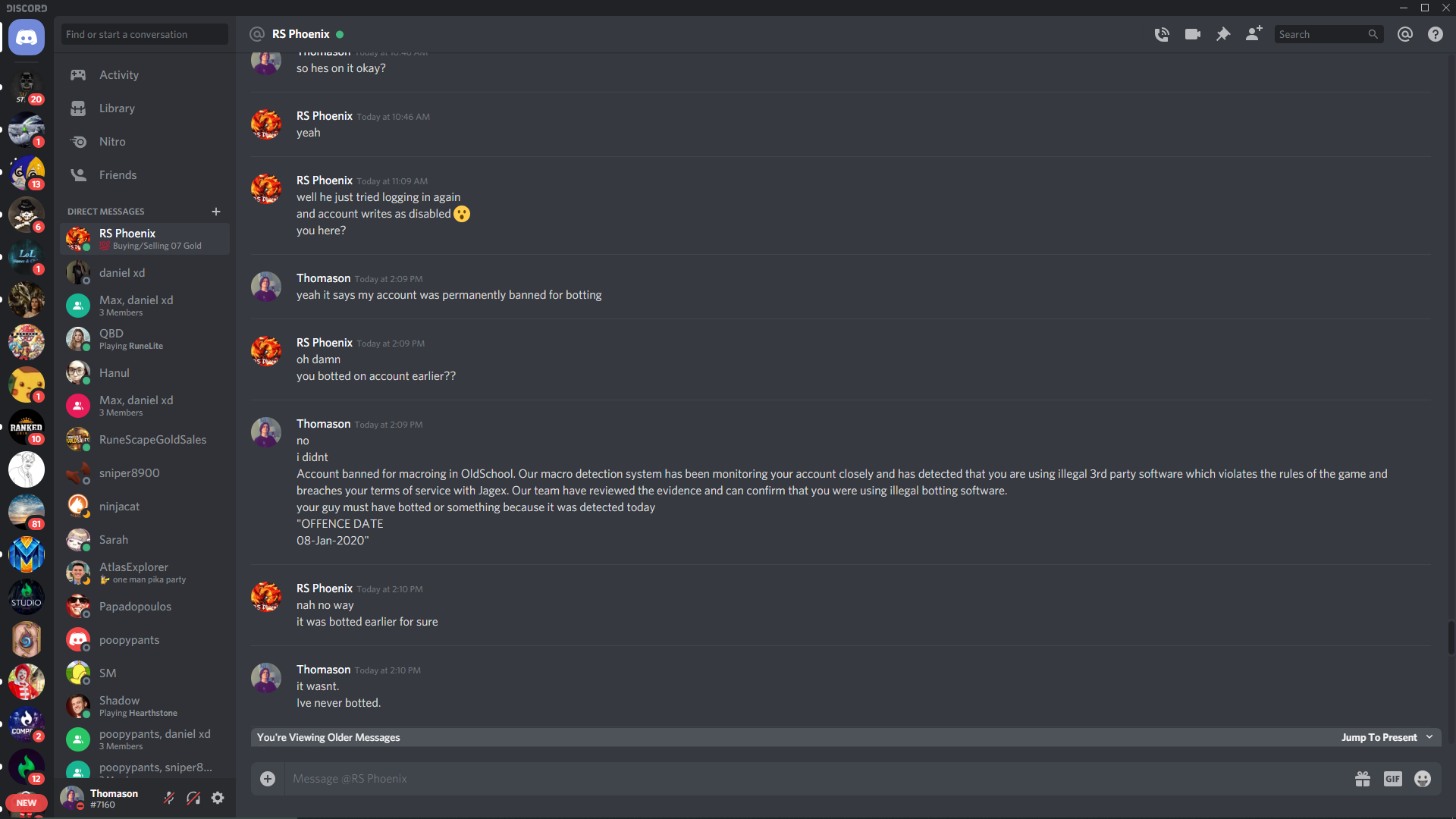Open the help icon
The height and width of the screenshot is (819, 1456).
1435,34
